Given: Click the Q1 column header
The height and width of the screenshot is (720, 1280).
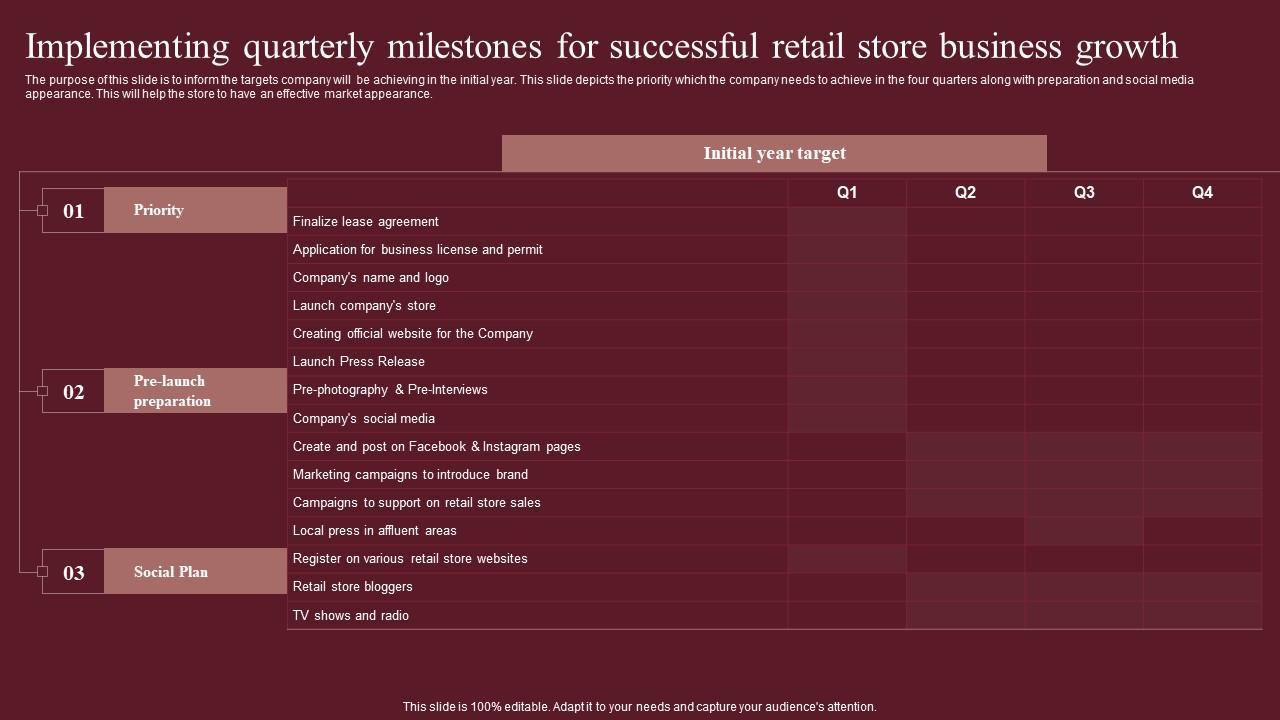Looking at the screenshot, I should 847,193.
